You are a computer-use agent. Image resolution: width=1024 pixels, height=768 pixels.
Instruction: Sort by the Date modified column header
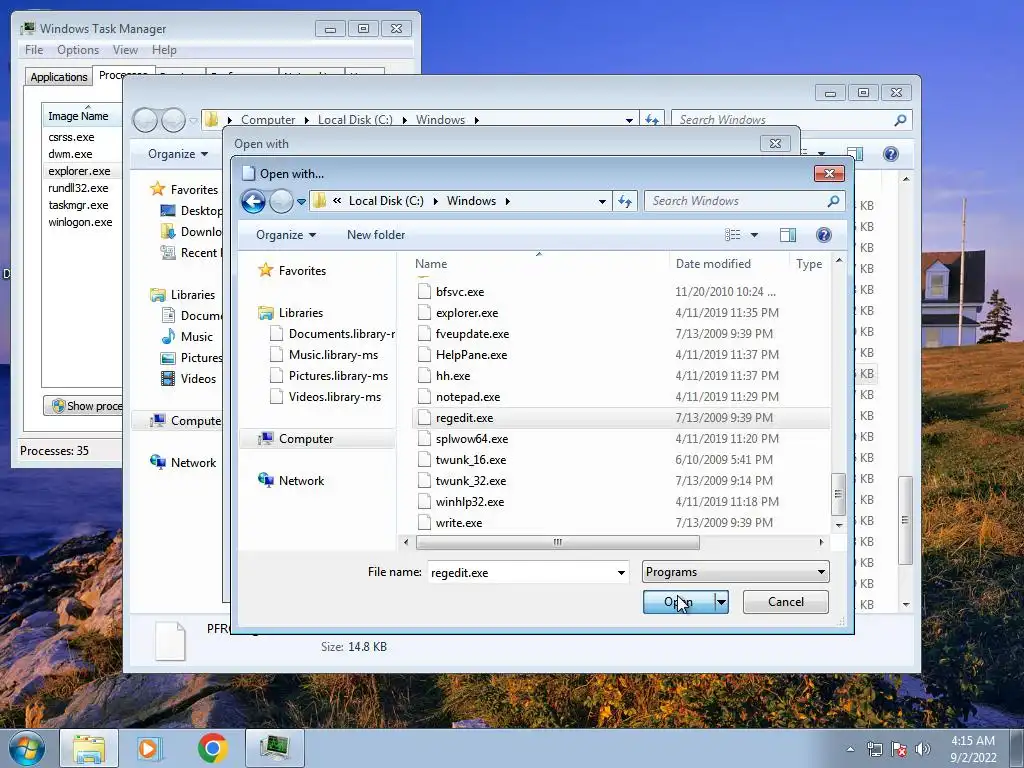(730, 264)
